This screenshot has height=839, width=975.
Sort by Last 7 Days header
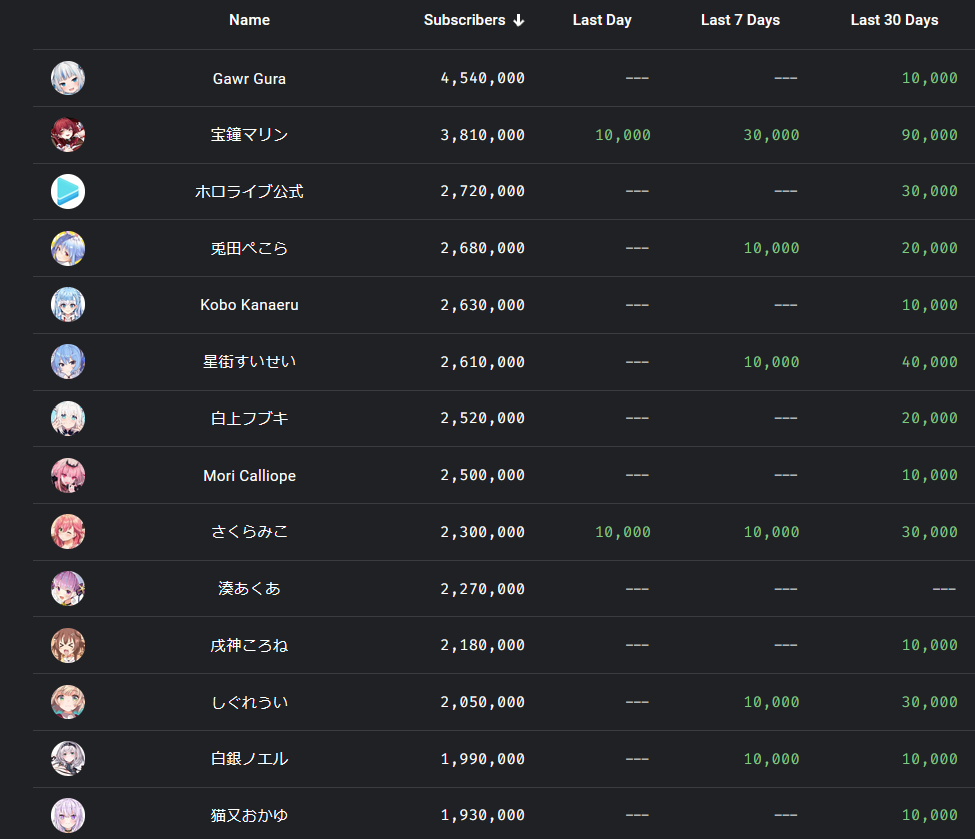[740, 20]
